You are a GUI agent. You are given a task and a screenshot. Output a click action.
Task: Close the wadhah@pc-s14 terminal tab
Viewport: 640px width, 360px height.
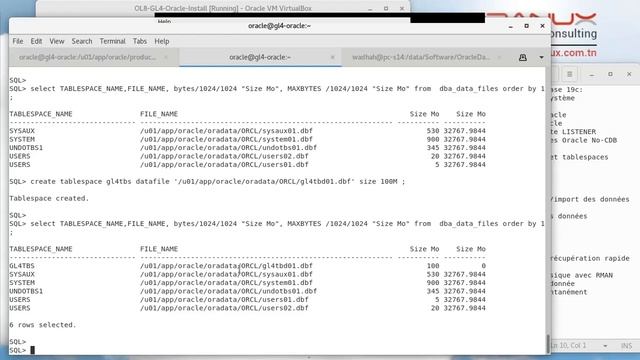click(499, 57)
